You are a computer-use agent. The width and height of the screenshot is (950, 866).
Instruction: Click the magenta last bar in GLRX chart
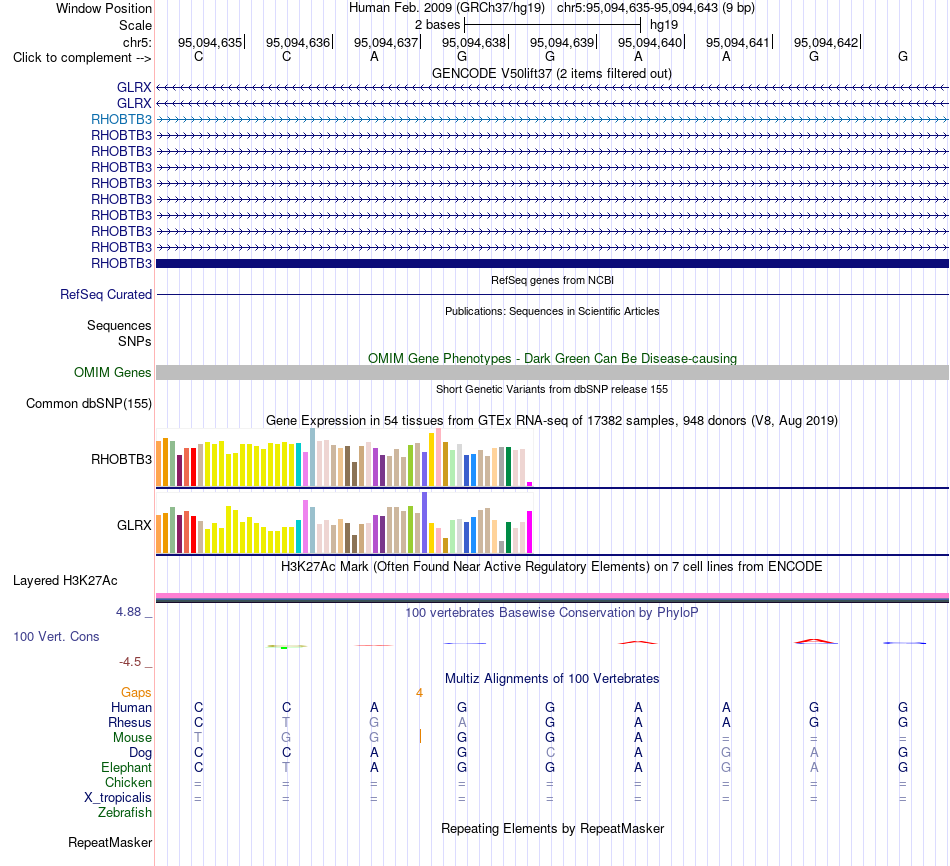[530, 532]
